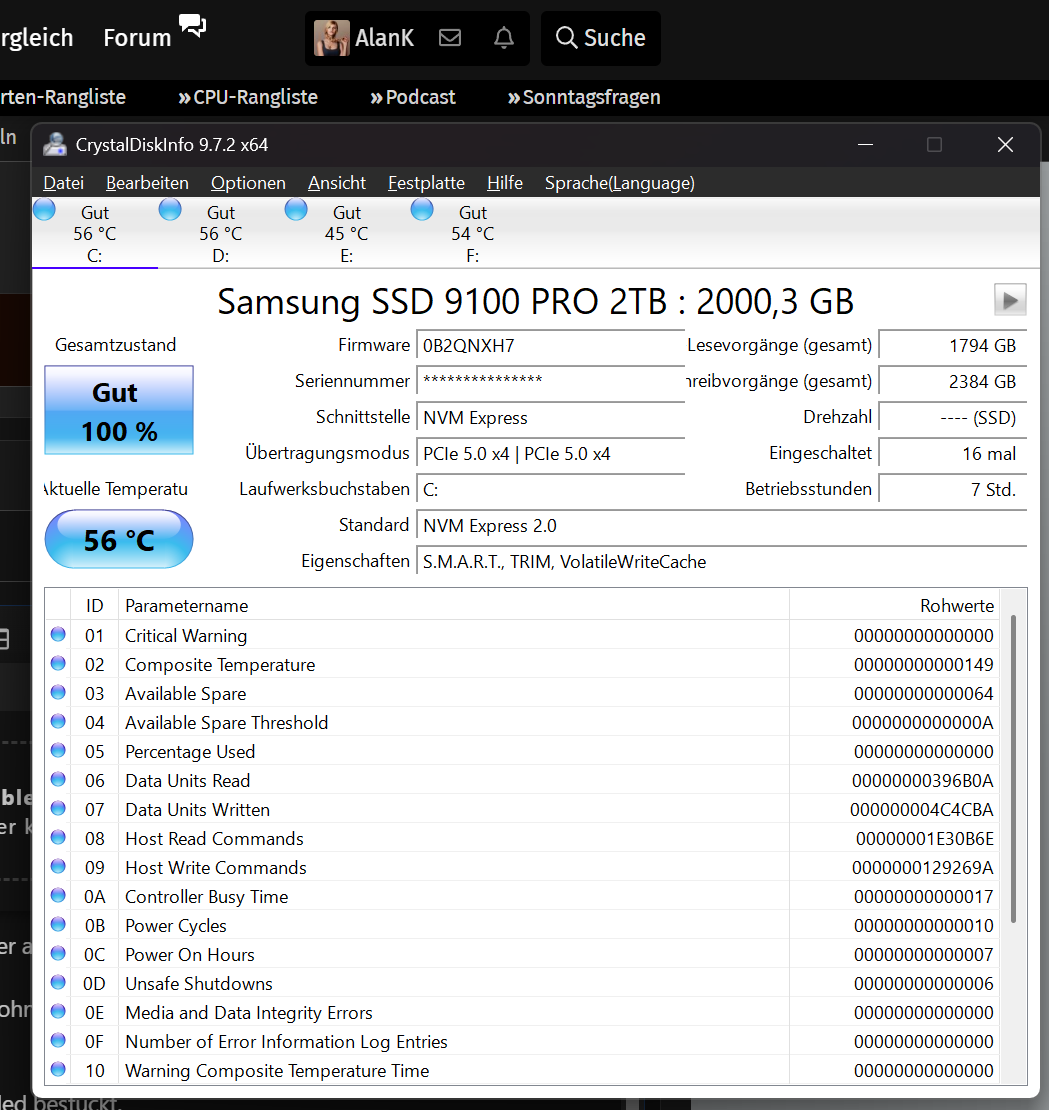
Task: Select the Critical Warning row
Action: (522, 636)
